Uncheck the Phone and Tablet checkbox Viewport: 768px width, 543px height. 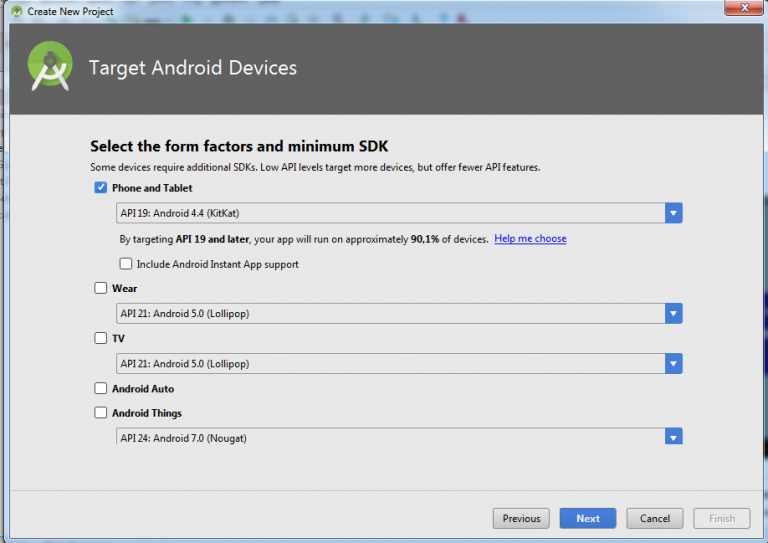click(100, 188)
